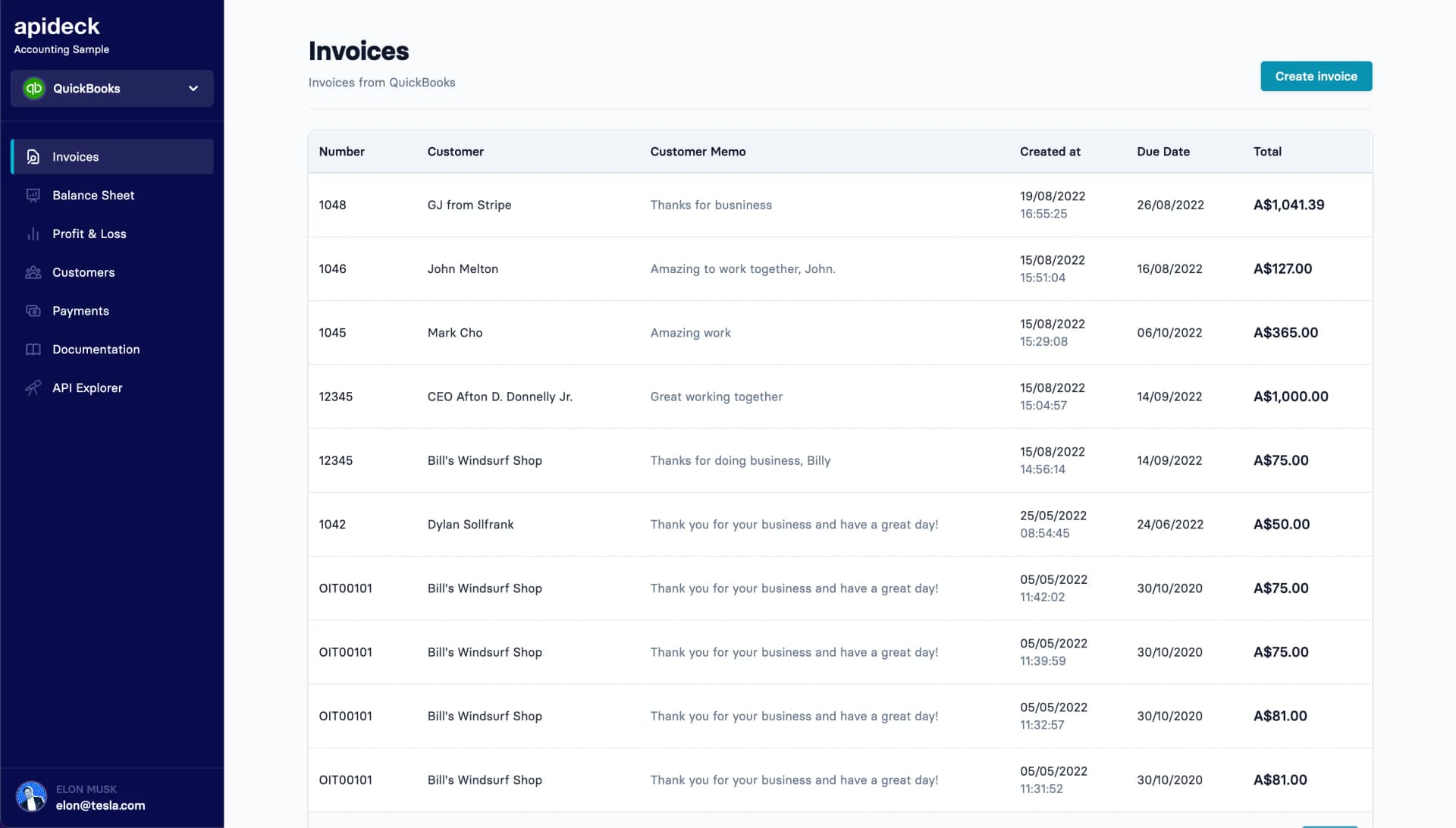
Task: Click the Profit & Loss bar chart icon
Action: 33,234
